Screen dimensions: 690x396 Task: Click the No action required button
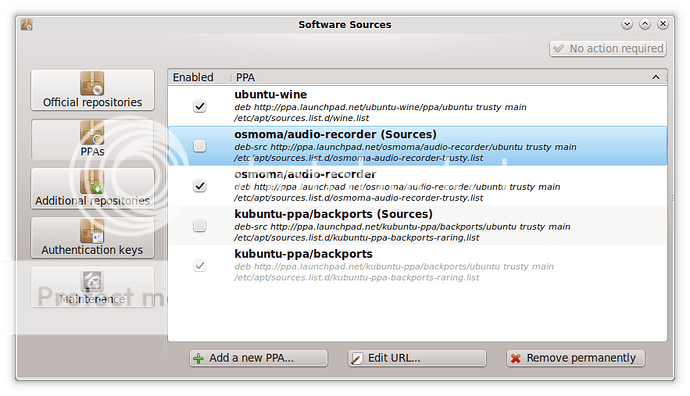point(608,48)
